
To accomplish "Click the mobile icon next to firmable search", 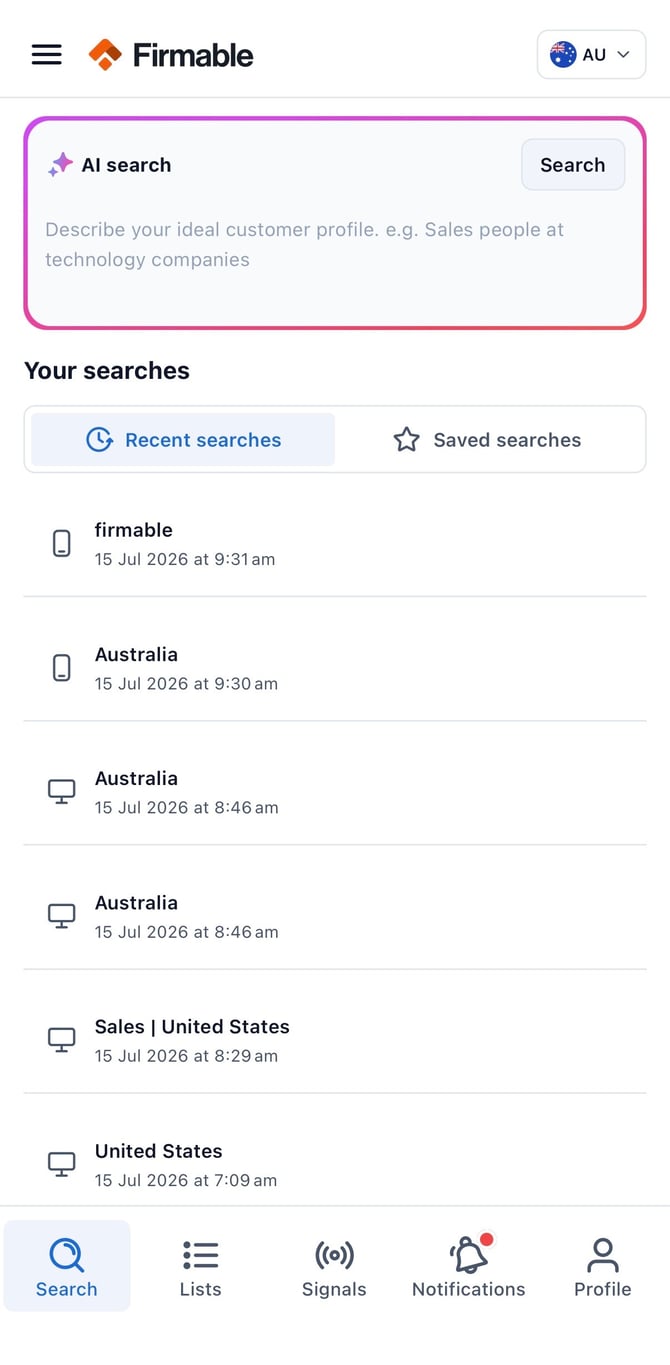I will pos(62,544).
